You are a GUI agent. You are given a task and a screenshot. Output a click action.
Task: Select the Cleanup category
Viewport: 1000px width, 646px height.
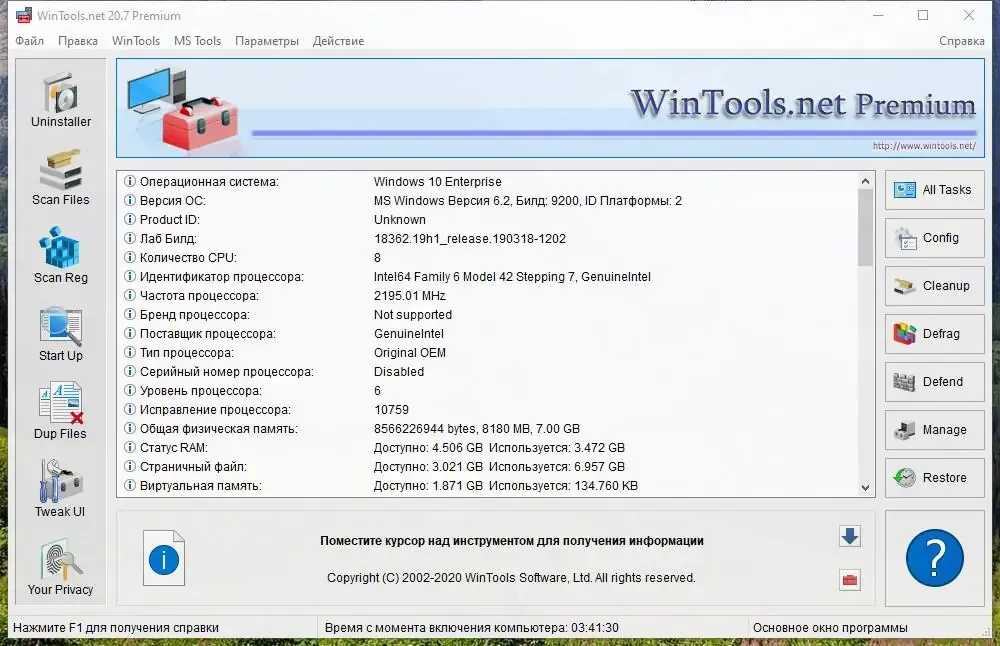tap(934, 286)
